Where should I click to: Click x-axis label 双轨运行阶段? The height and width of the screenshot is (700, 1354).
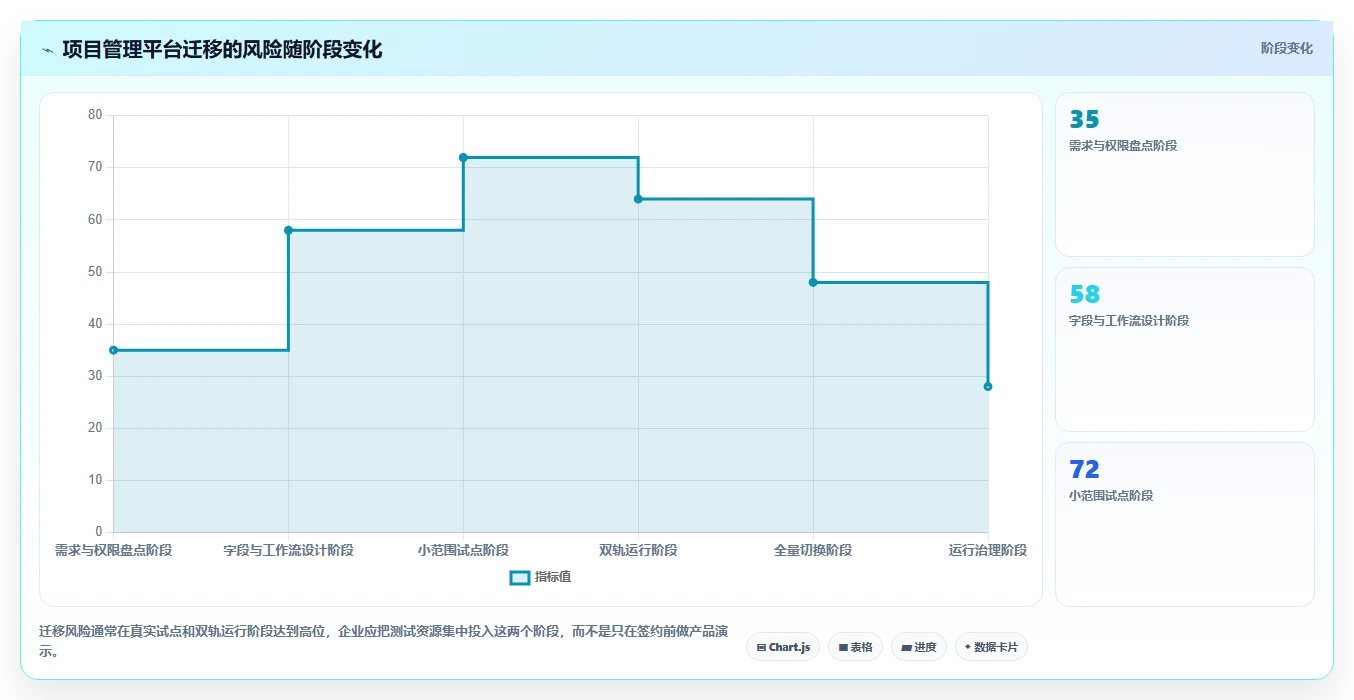tap(638, 550)
